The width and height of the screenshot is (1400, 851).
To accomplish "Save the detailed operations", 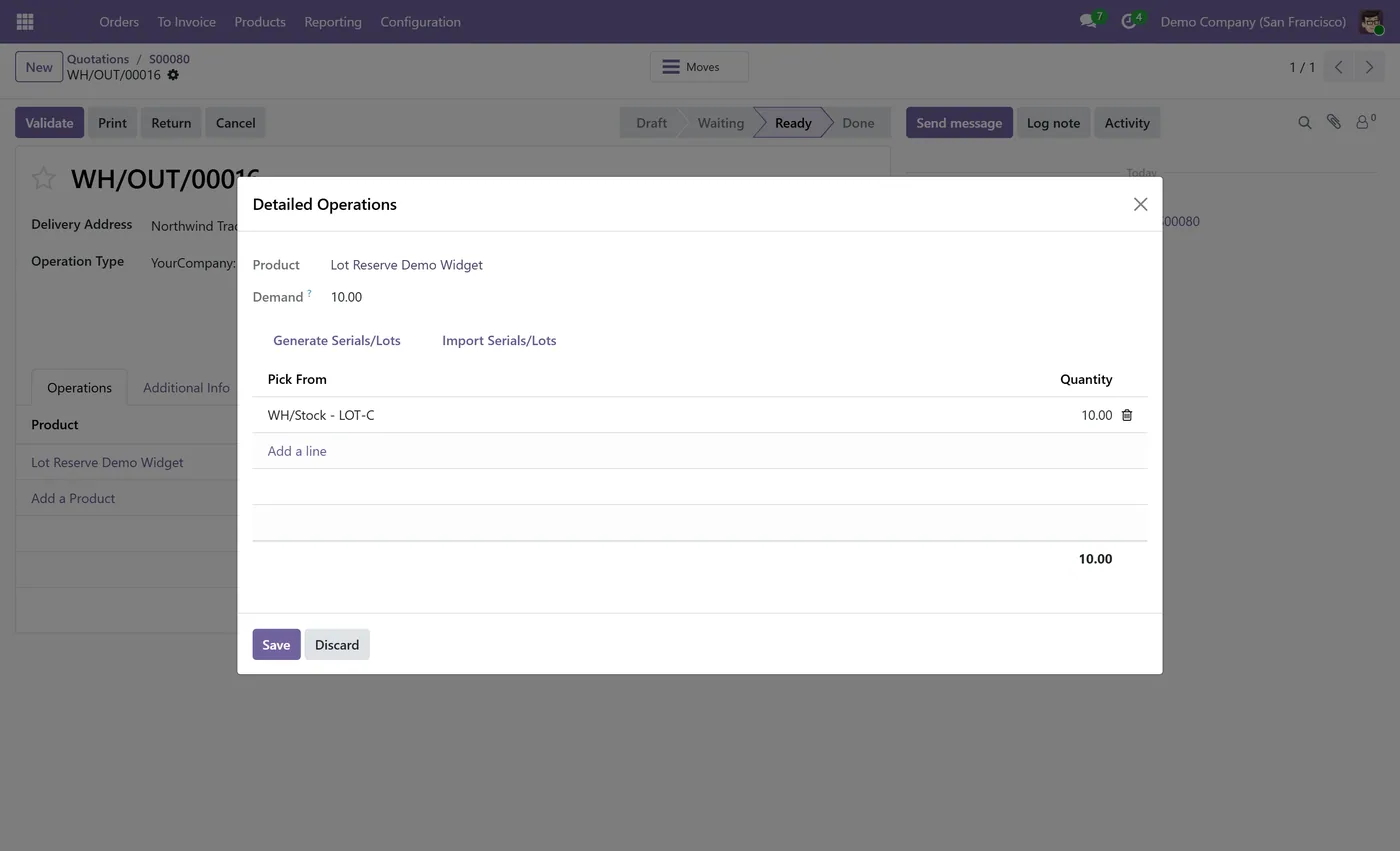I will (x=276, y=645).
